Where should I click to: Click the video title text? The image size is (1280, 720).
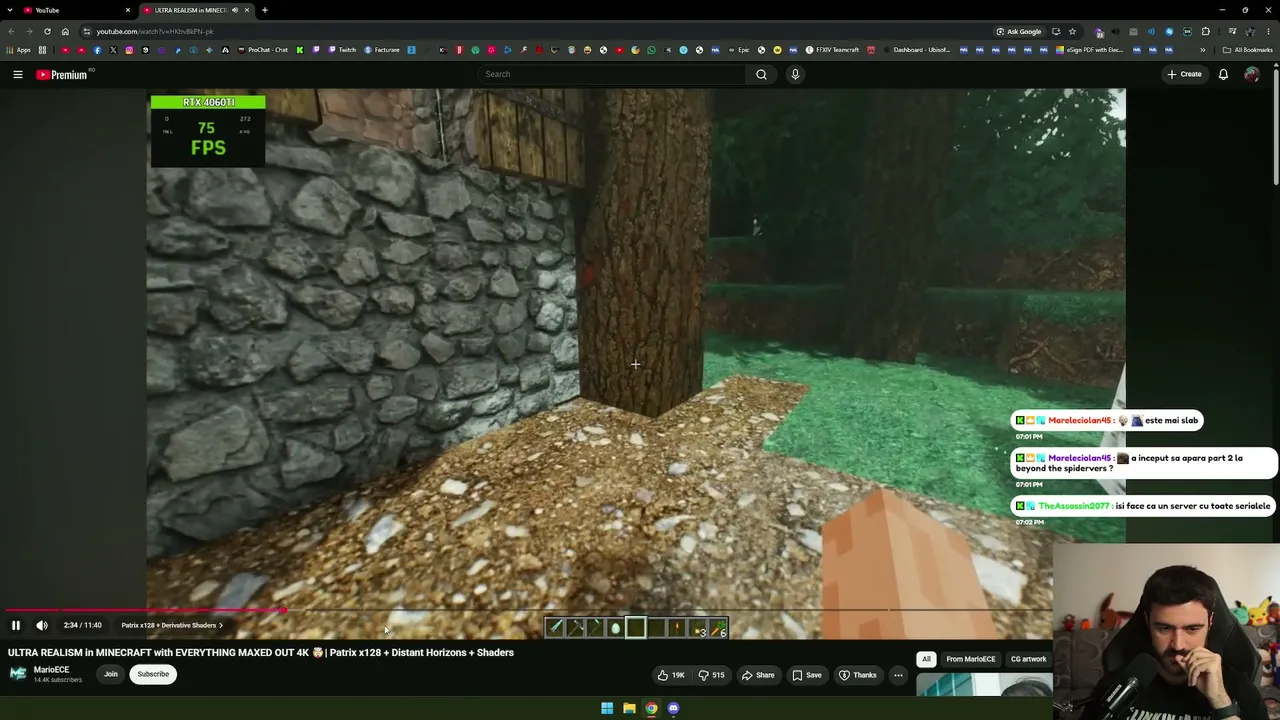pyautogui.click(x=261, y=652)
